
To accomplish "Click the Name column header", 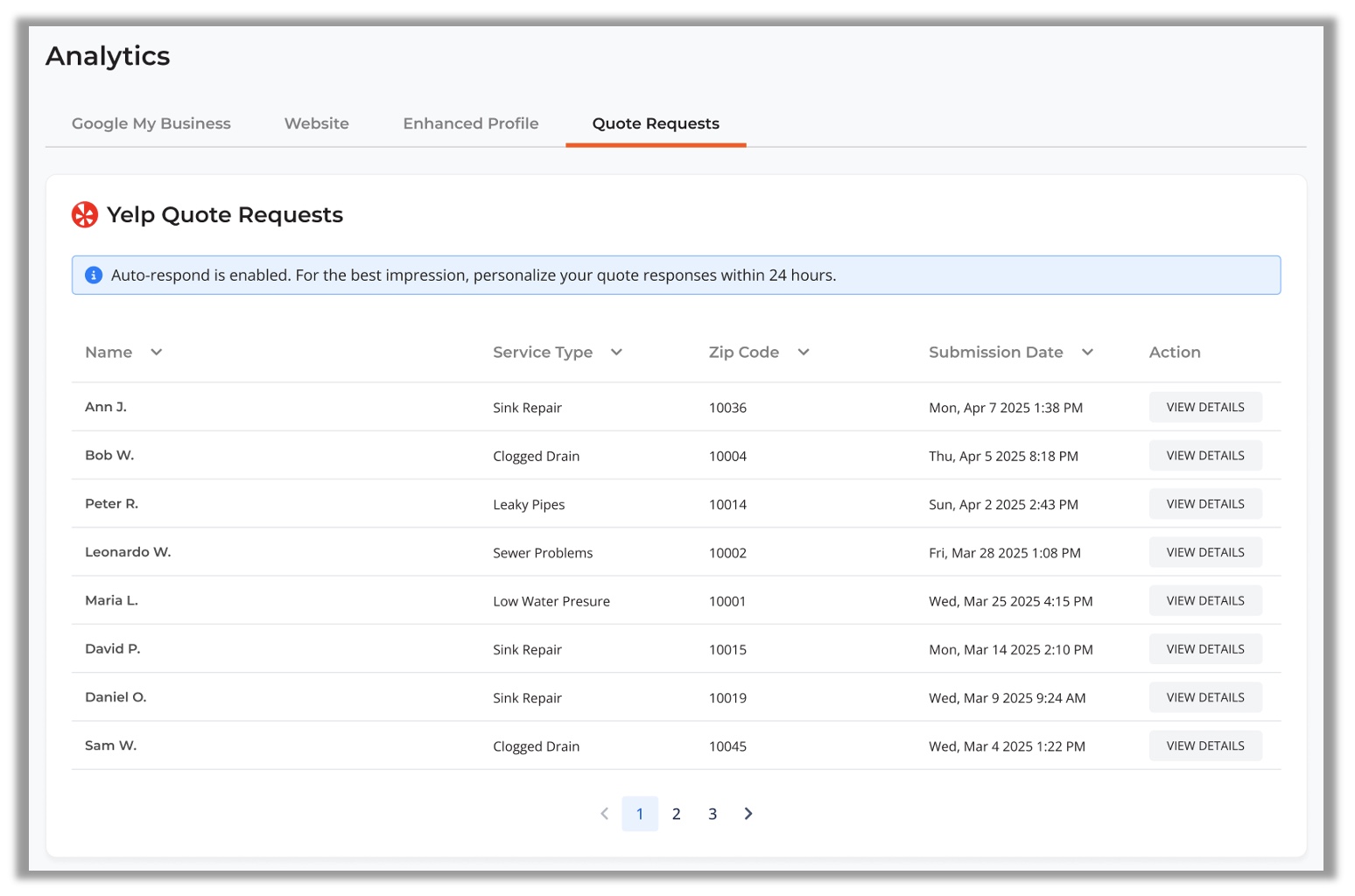I will [109, 352].
